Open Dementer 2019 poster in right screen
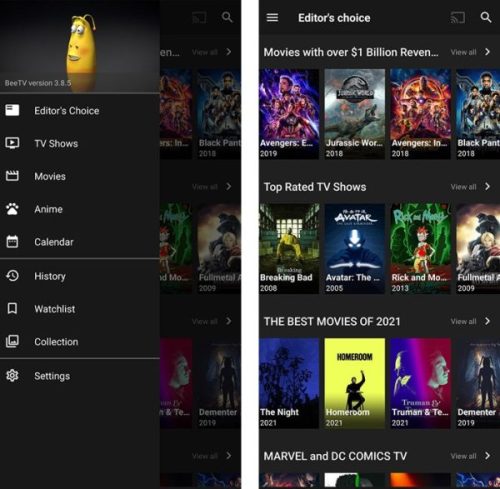 (x=478, y=383)
